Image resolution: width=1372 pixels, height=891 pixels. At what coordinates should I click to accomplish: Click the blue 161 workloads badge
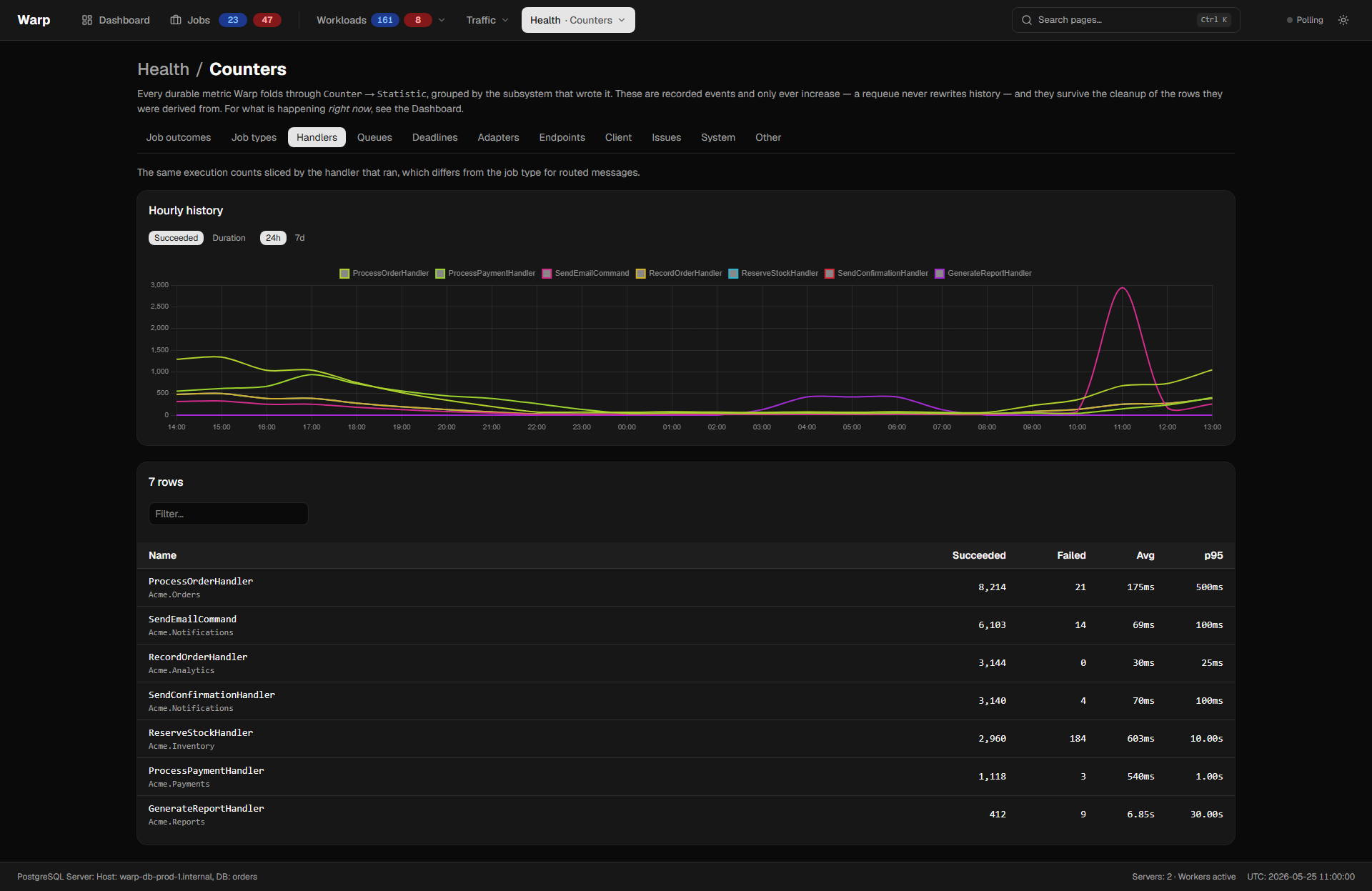[x=385, y=20]
